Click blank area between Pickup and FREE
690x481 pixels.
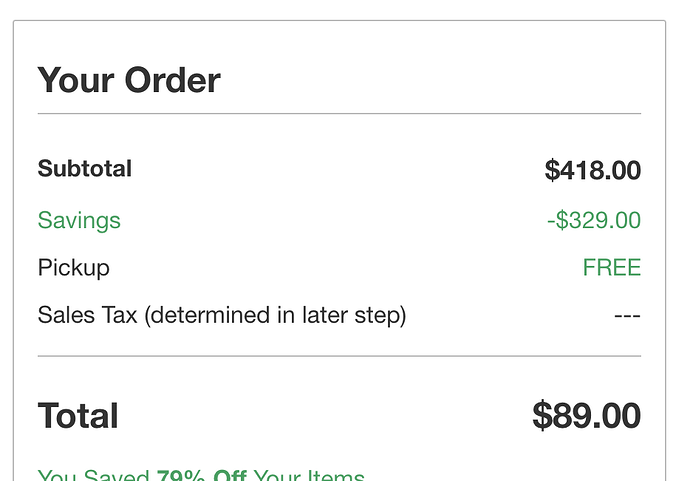coord(346,268)
